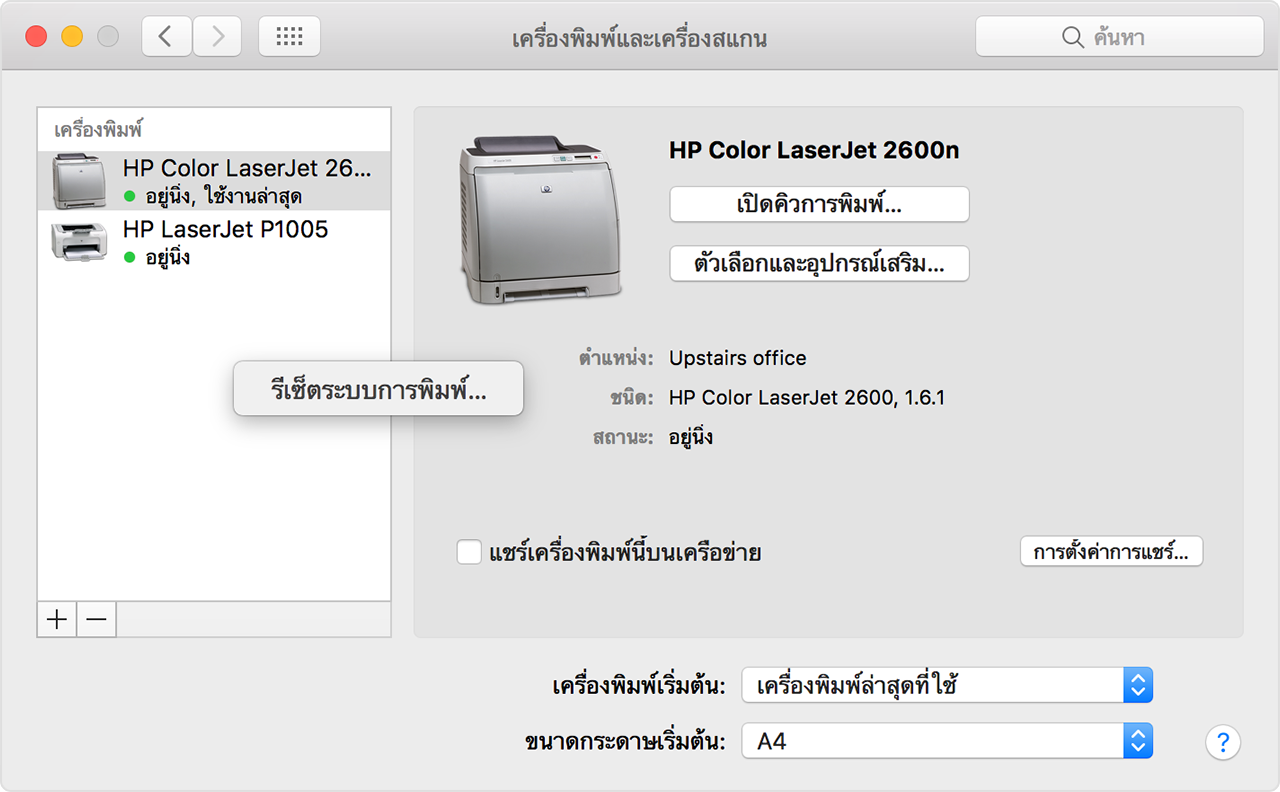
Task: Click the Upstairs office location text
Action: pos(738,358)
